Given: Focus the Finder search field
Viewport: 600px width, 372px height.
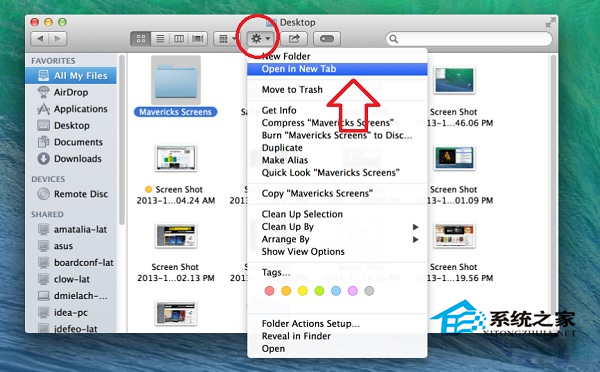Looking at the screenshot, I should pos(469,39).
